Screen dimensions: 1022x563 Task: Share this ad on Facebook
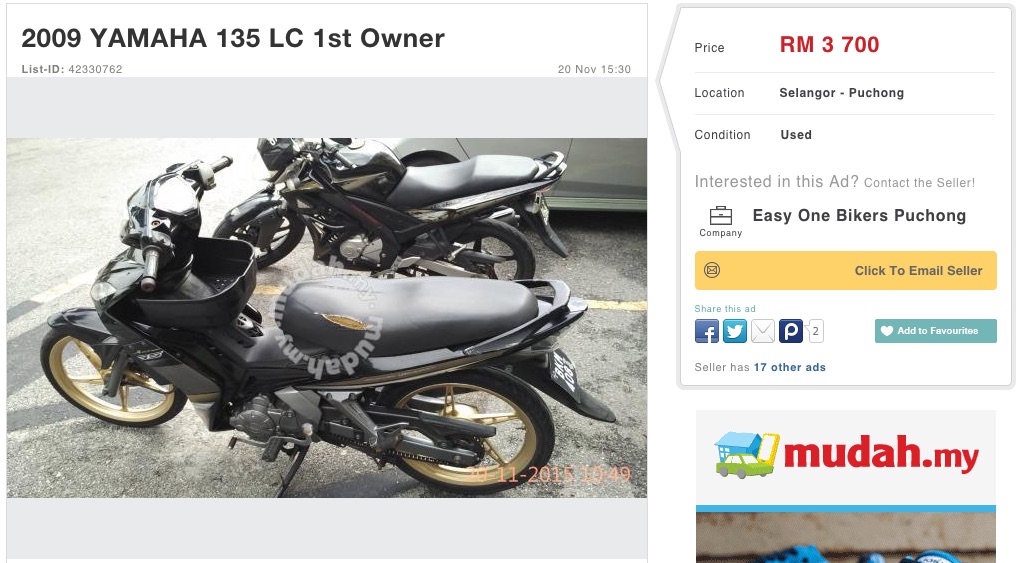pyautogui.click(x=707, y=331)
